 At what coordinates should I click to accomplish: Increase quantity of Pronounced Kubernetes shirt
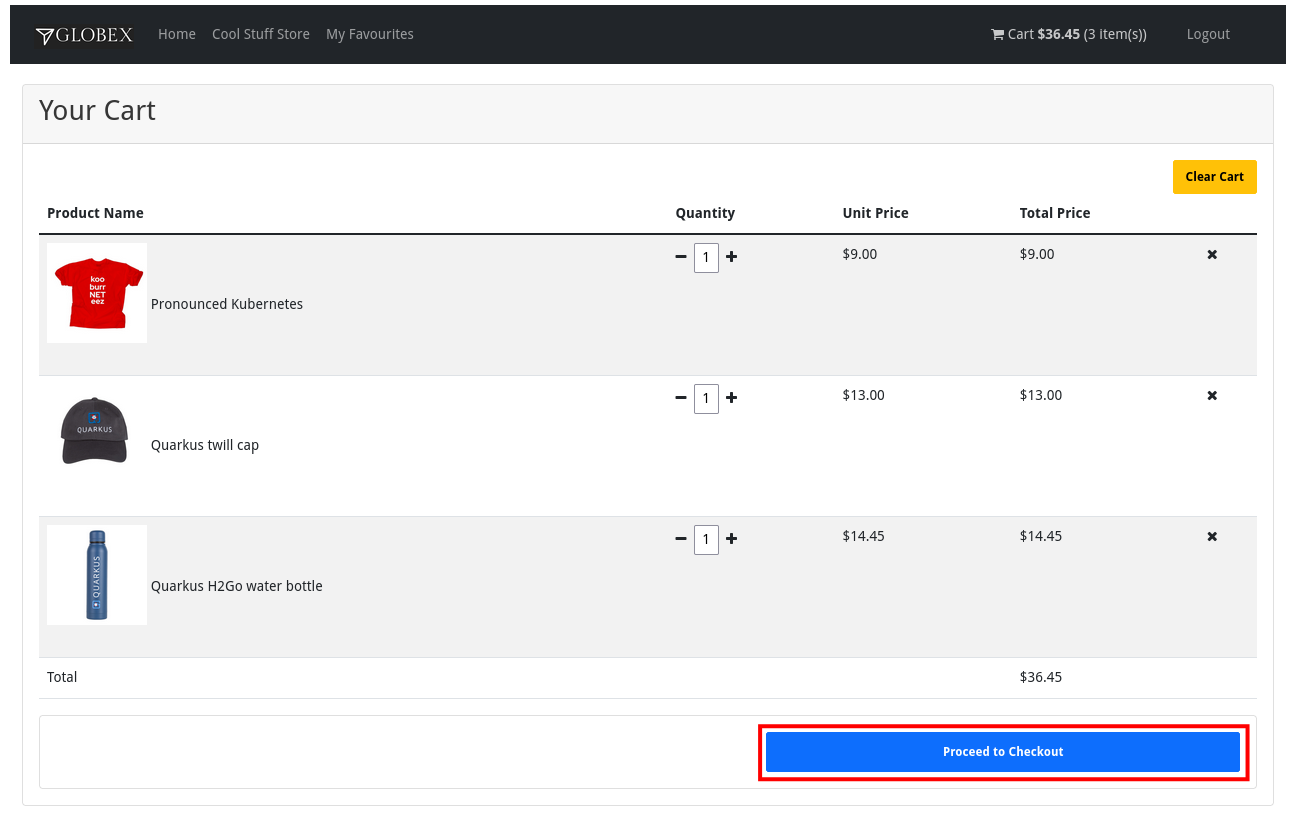click(731, 257)
